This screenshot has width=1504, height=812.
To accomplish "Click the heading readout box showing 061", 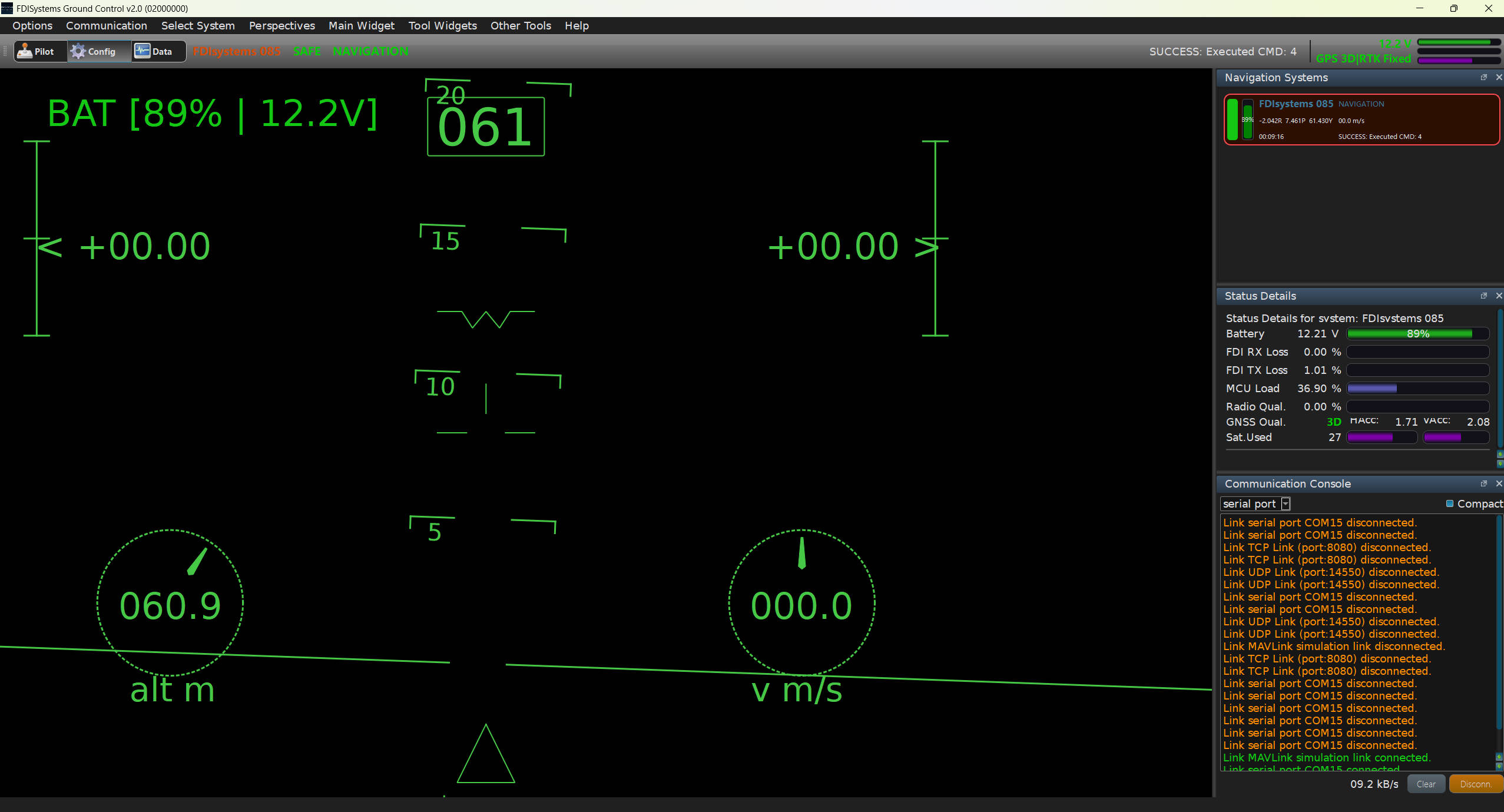I will (x=486, y=127).
